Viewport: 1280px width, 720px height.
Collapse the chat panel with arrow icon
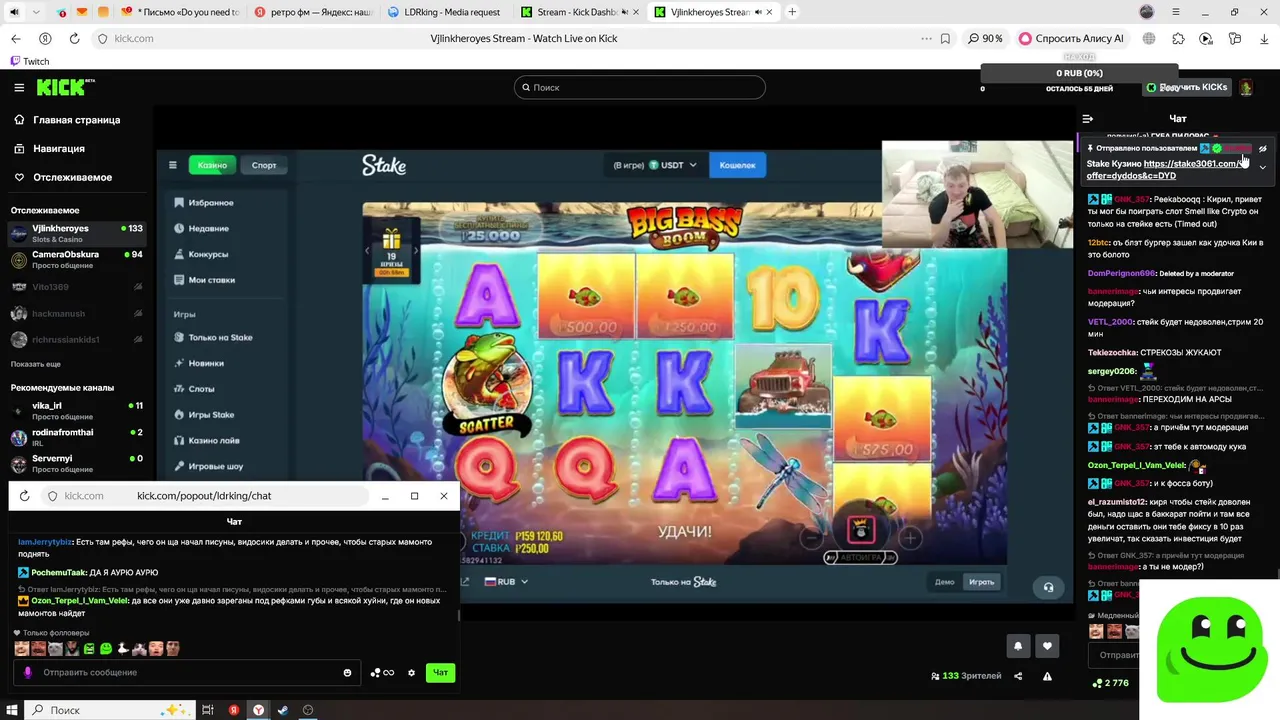1088,119
